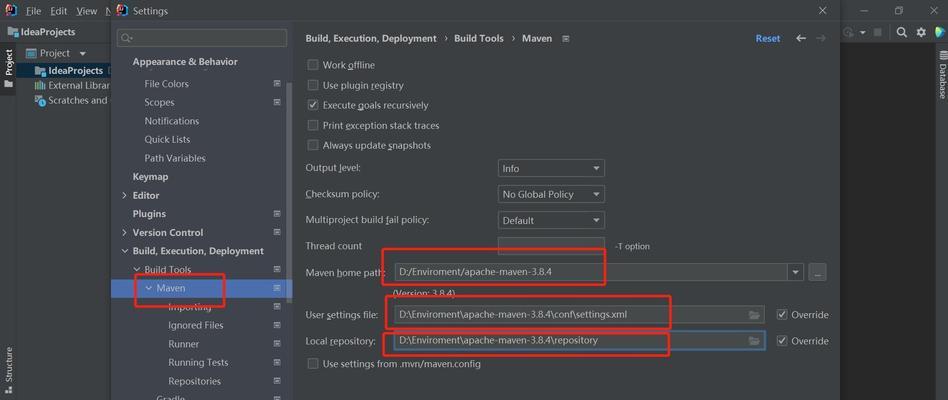Focus the Settings search field
Viewport: 948px width, 400px height.
[x=202, y=38]
